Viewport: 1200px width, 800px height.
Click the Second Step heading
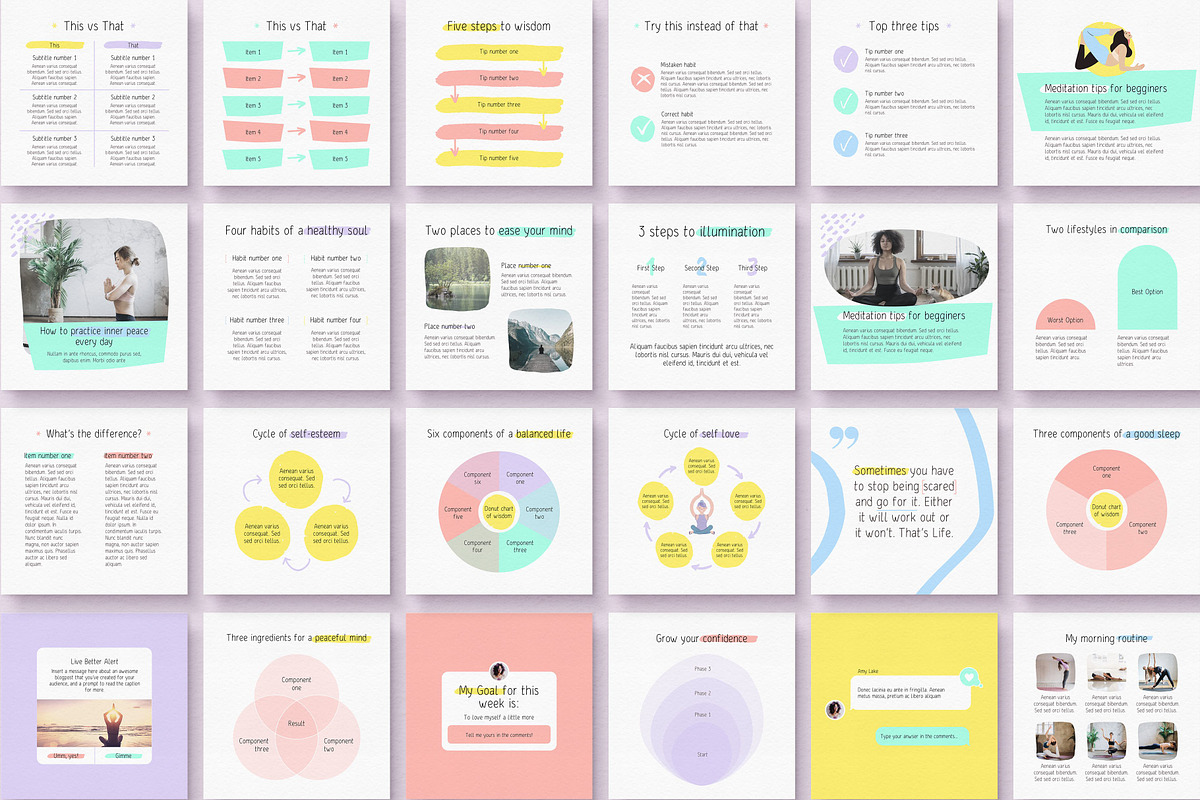701,268
